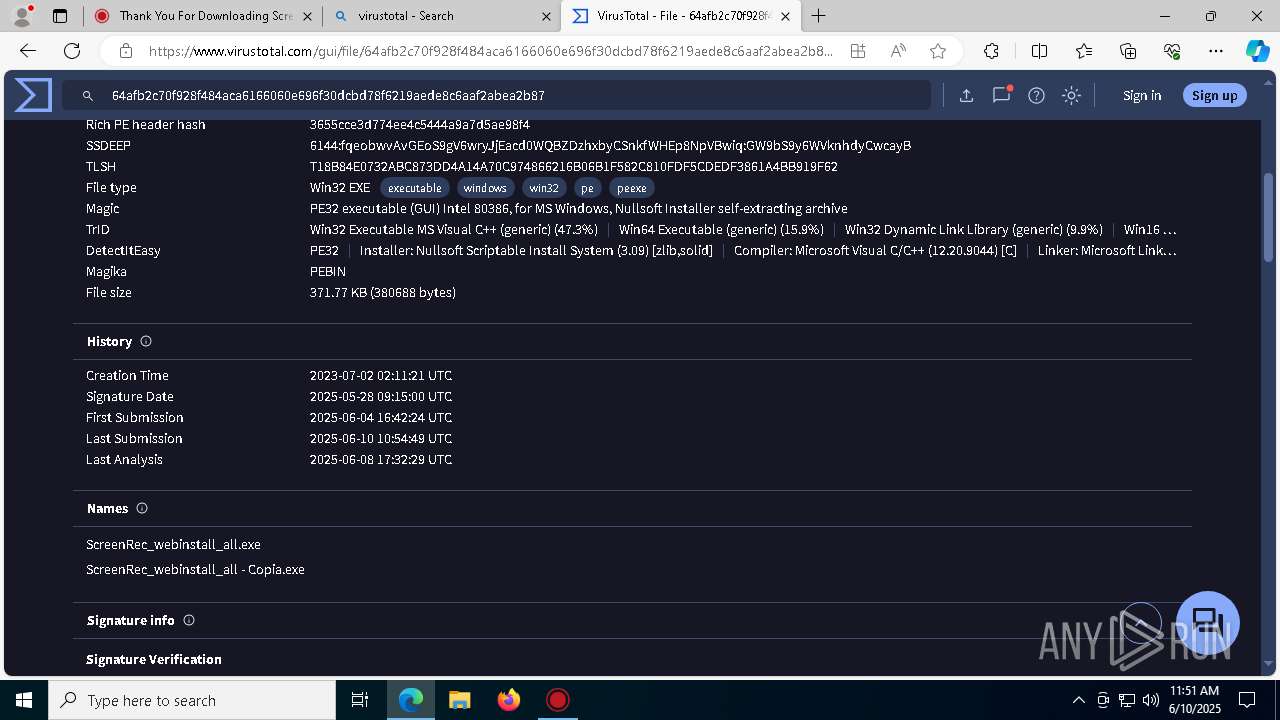Add page to favorites star icon

[938, 51]
